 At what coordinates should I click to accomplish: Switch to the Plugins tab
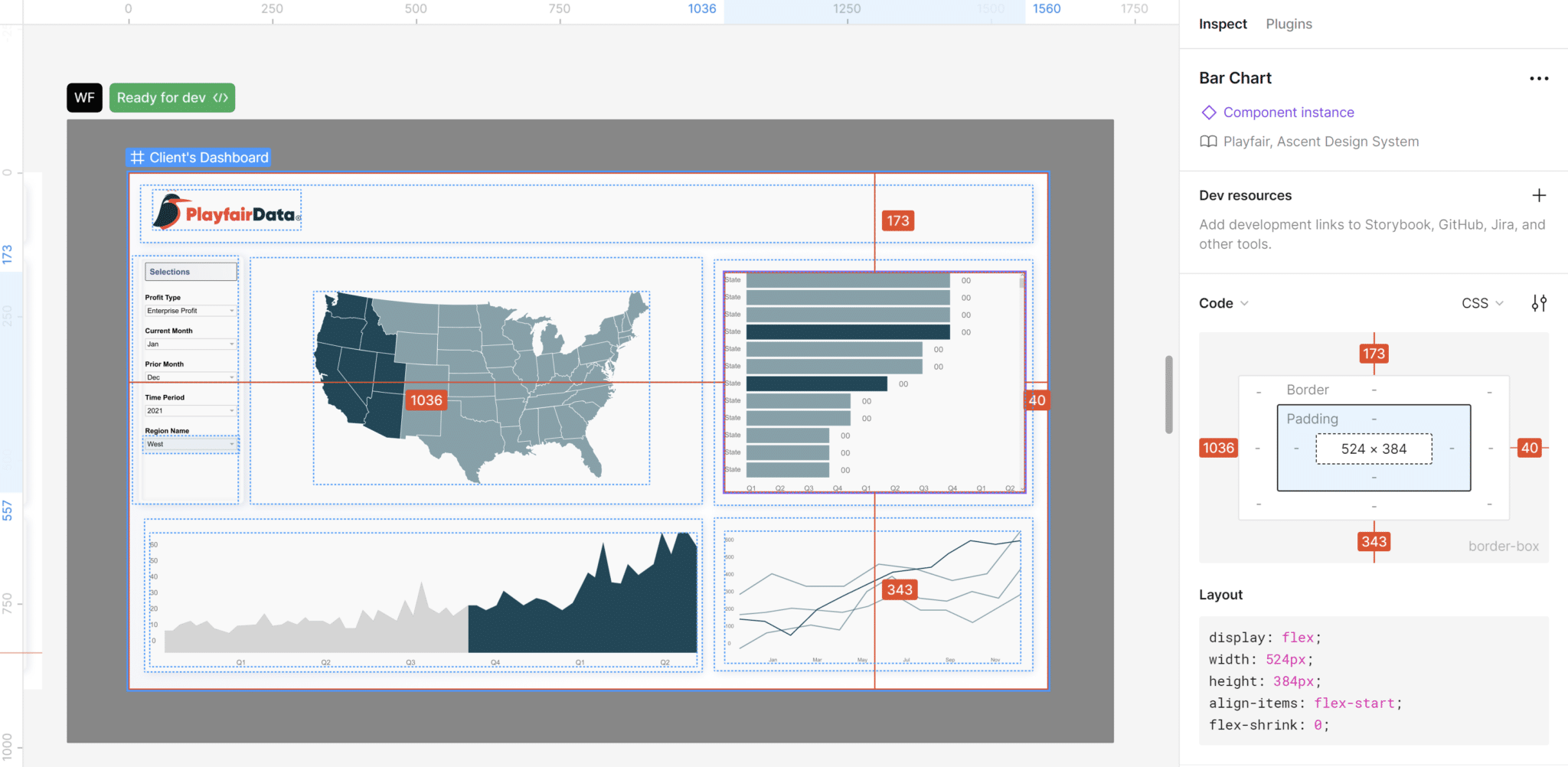1288,24
